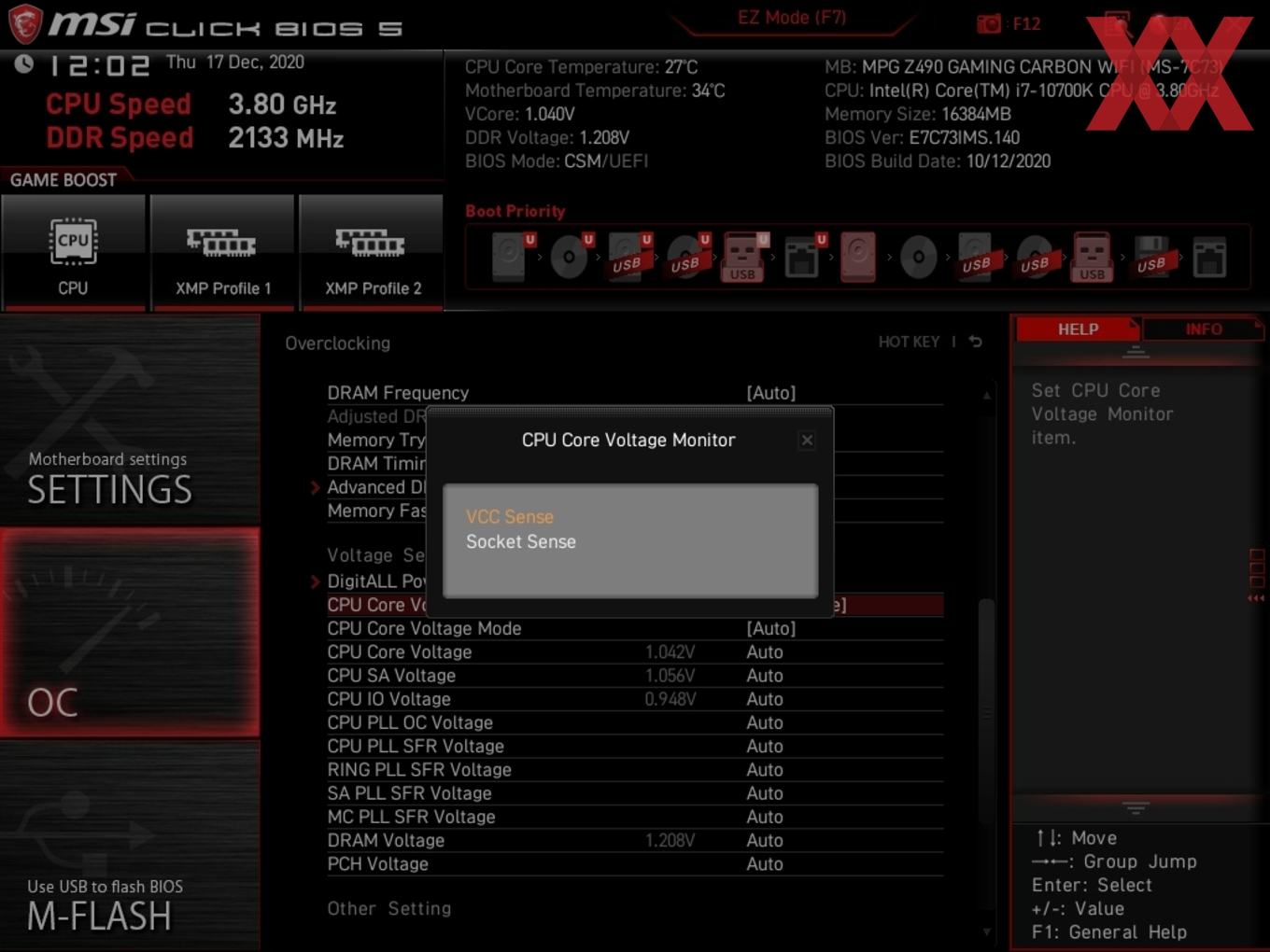The height and width of the screenshot is (952, 1270).
Task: Select the last legacy network boot icon
Action: (1209, 257)
